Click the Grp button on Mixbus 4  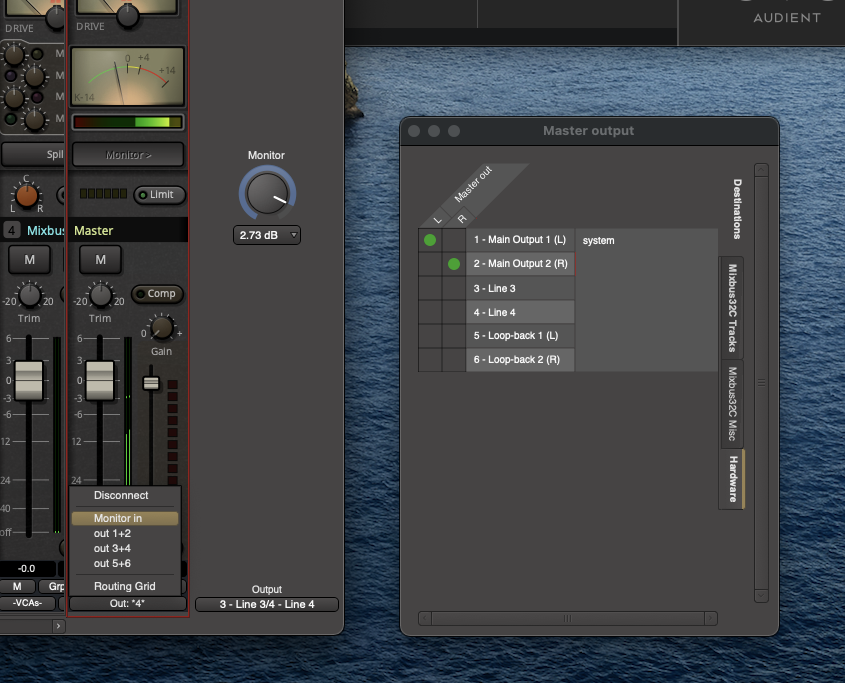click(x=52, y=587)
